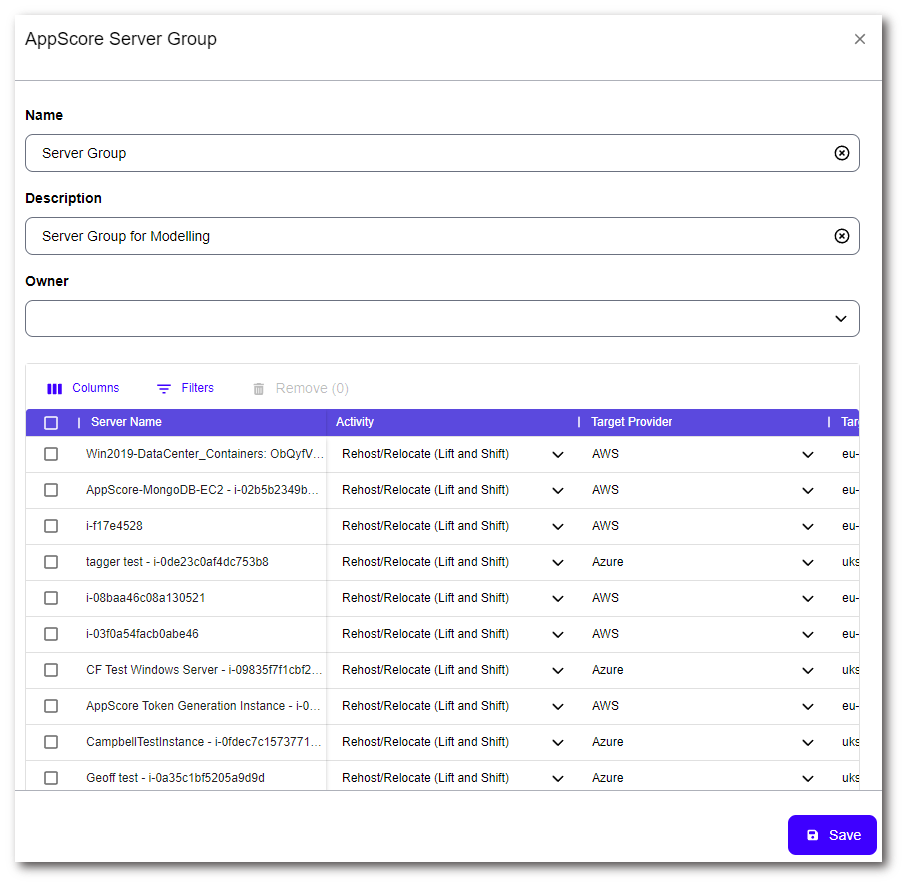Image resolution: width=907 pixels, height=887 pixels.
Task: Close the AppScore Server Group dialog
Action: click(859, 39)
